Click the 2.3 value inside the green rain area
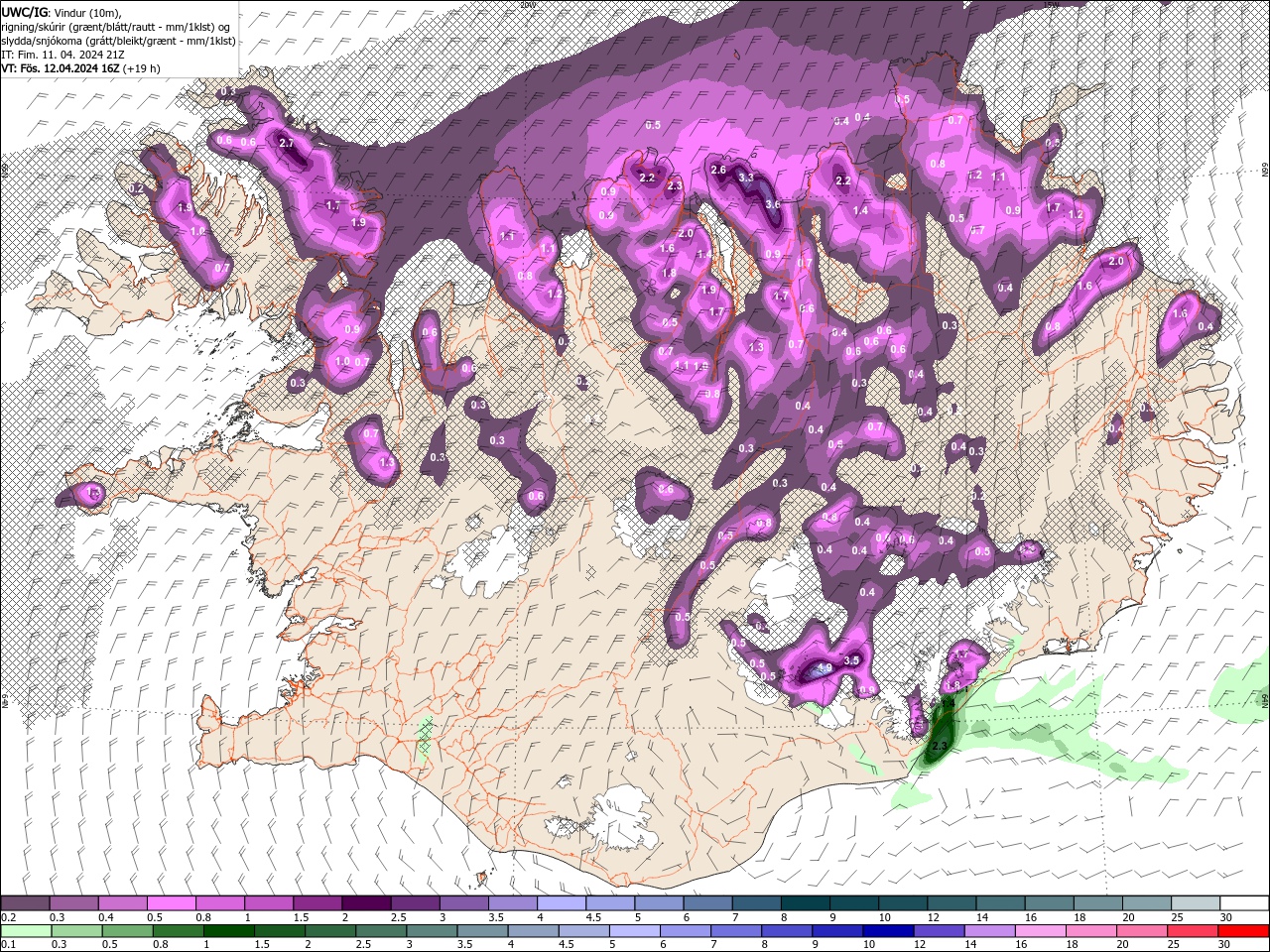The height and width of the screenshot is (952, 1270). click(x=941, y=745)
